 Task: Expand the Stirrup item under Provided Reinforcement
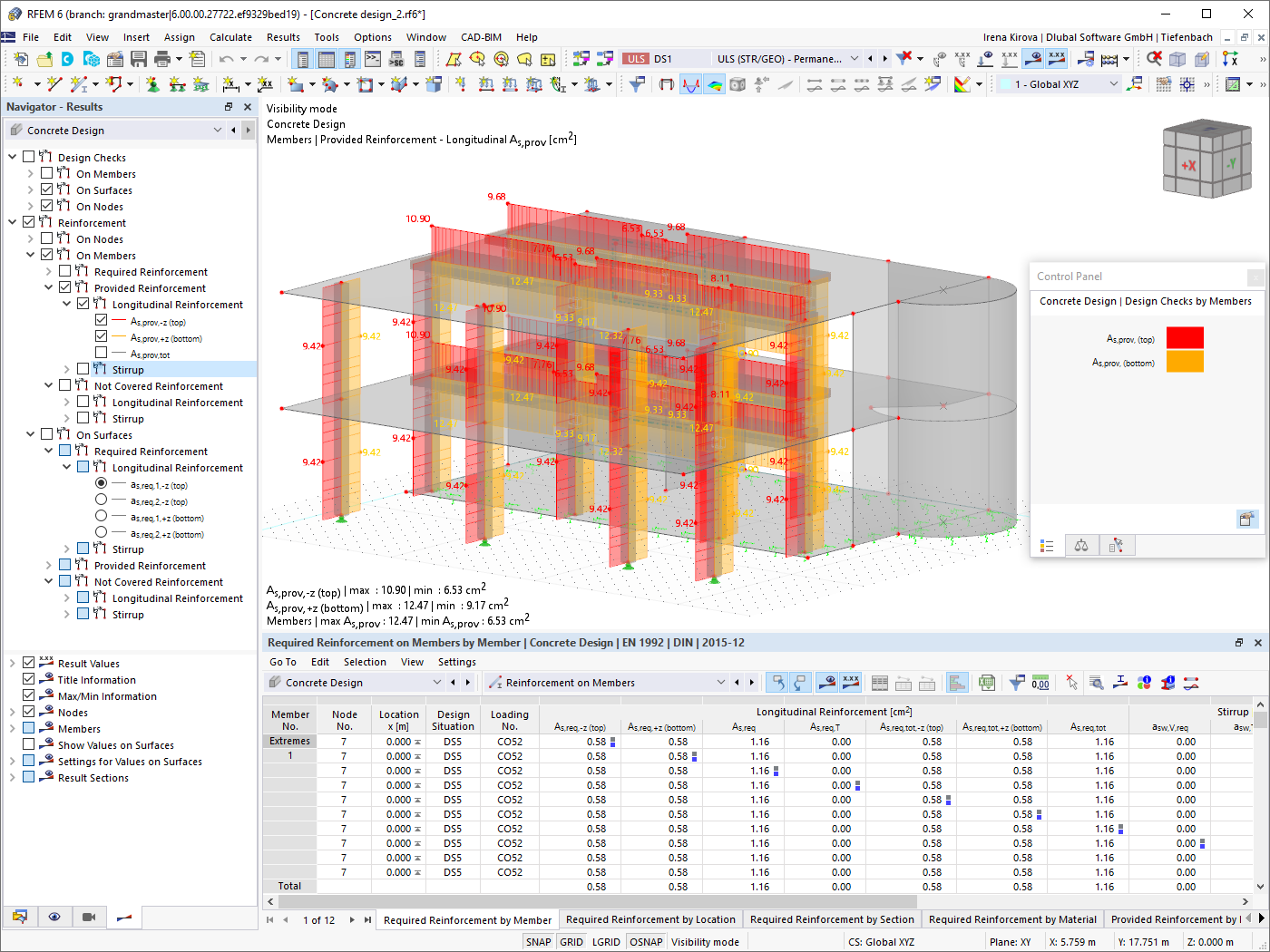(x=68, y=368)
